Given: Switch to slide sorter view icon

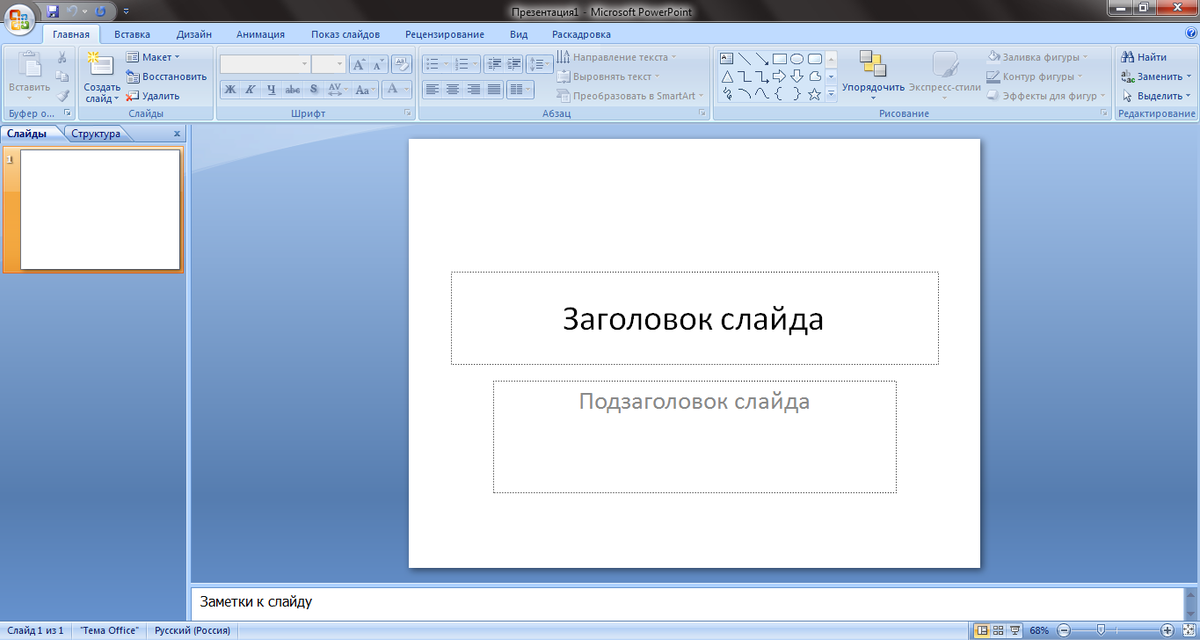Looking at the screenshot, I should pos(997,630).
